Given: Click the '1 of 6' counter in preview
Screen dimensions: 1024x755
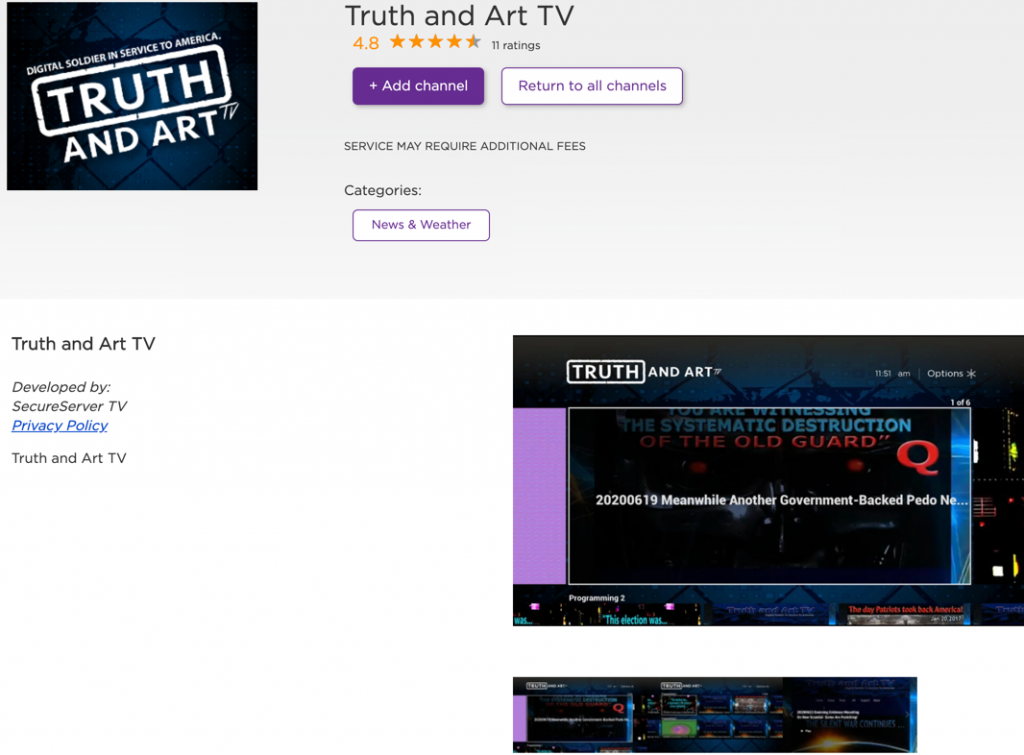Looking at the screenshot, I should pos(959,402).
